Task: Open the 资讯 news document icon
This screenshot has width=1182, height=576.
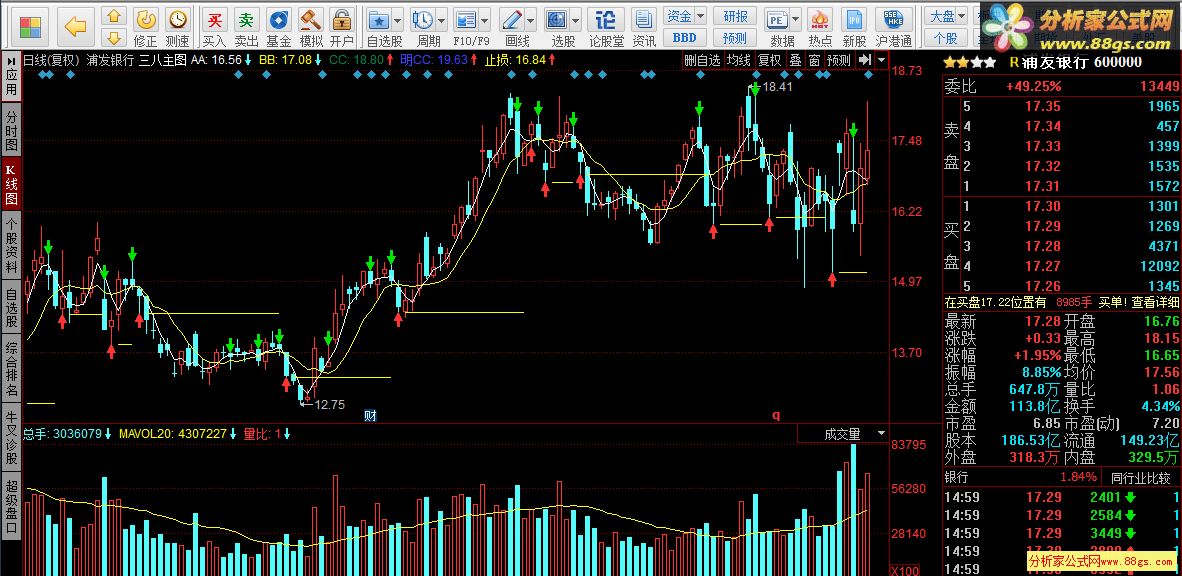Action: click(643, 20)
